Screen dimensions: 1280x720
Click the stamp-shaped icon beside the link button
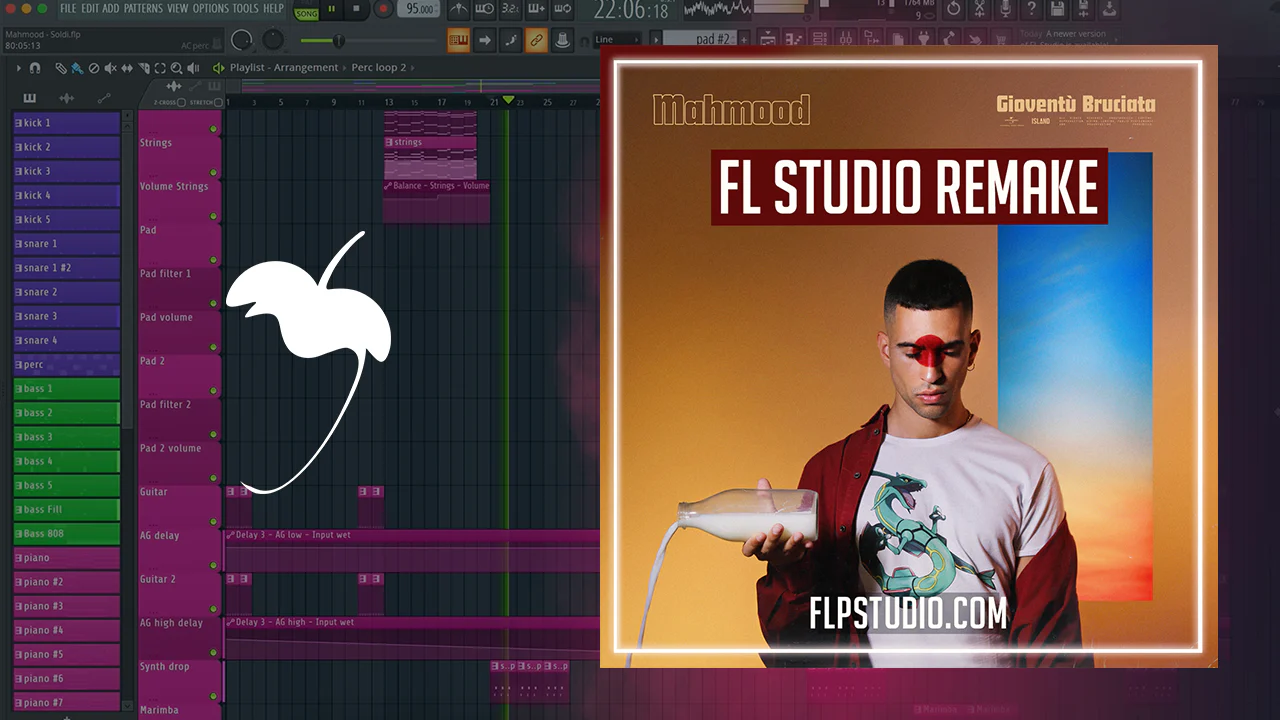[562, 40]
